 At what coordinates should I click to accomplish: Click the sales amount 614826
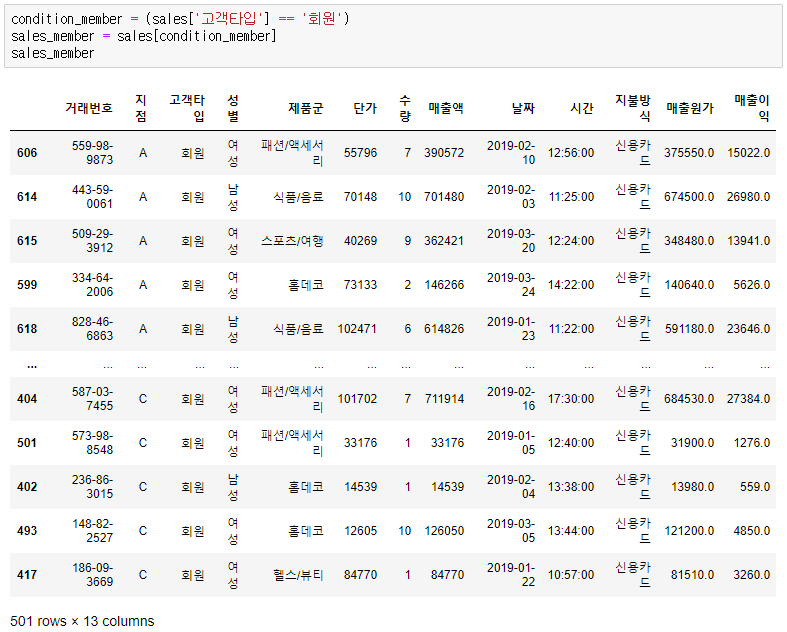[x=444, y=329]
